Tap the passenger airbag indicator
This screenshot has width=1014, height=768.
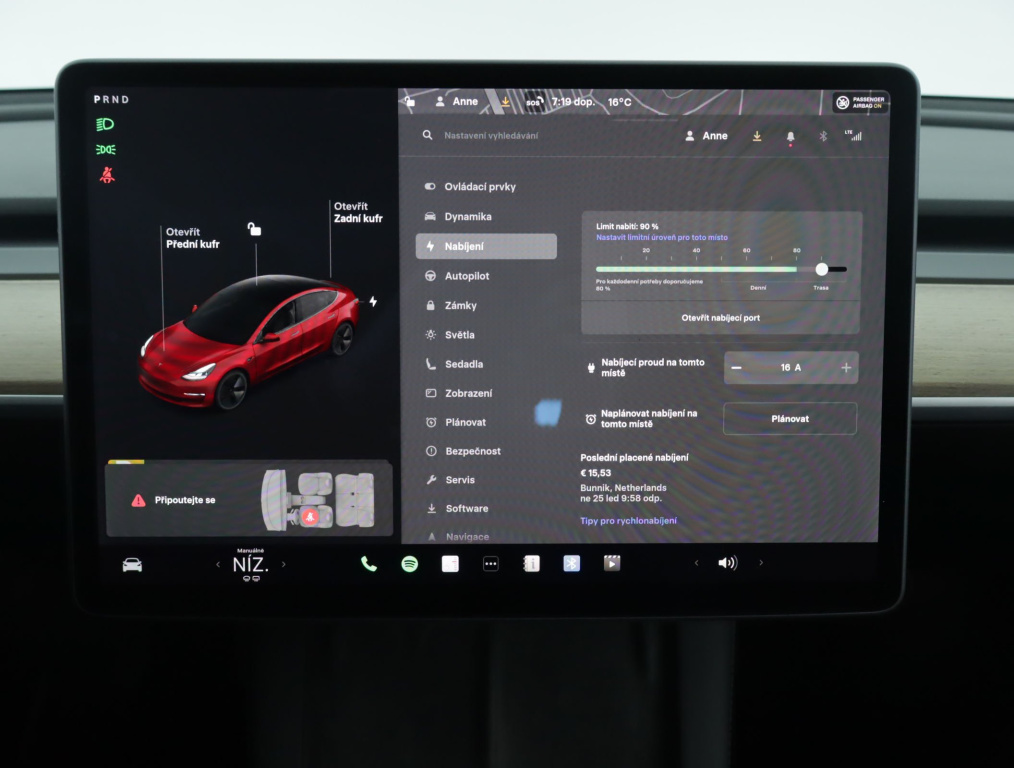coord(861,102)
